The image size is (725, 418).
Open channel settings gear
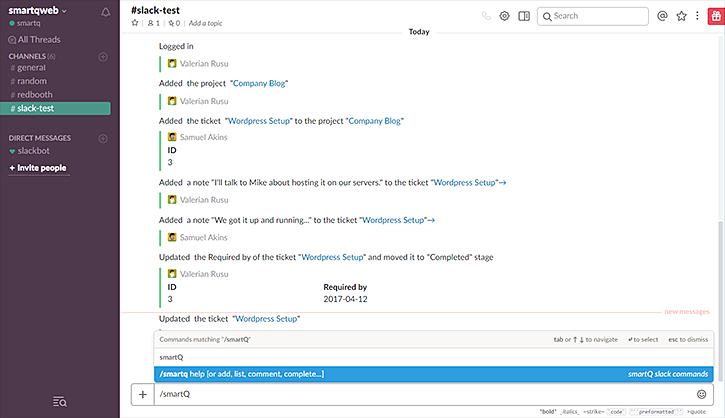pos(504,16)
